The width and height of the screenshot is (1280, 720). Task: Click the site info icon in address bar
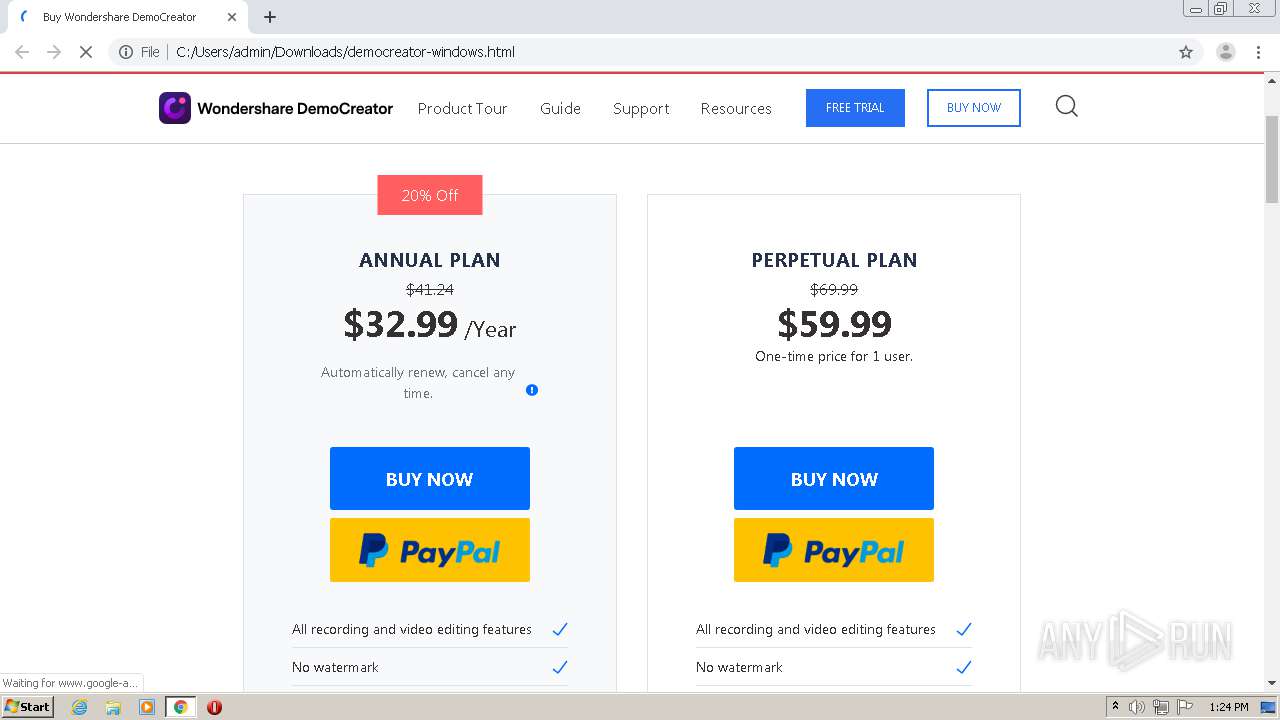pyautogui.click(x=126, y=52)
